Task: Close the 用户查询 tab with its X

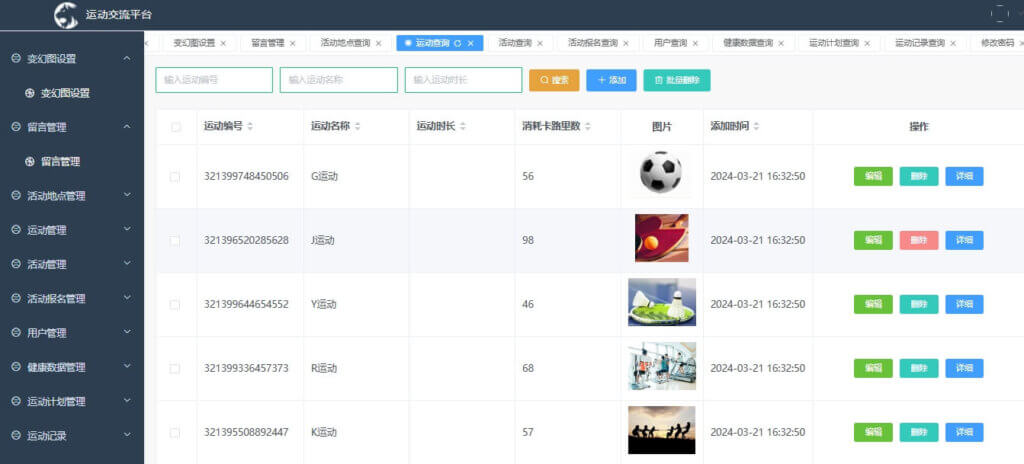Action: coord(696,43)
